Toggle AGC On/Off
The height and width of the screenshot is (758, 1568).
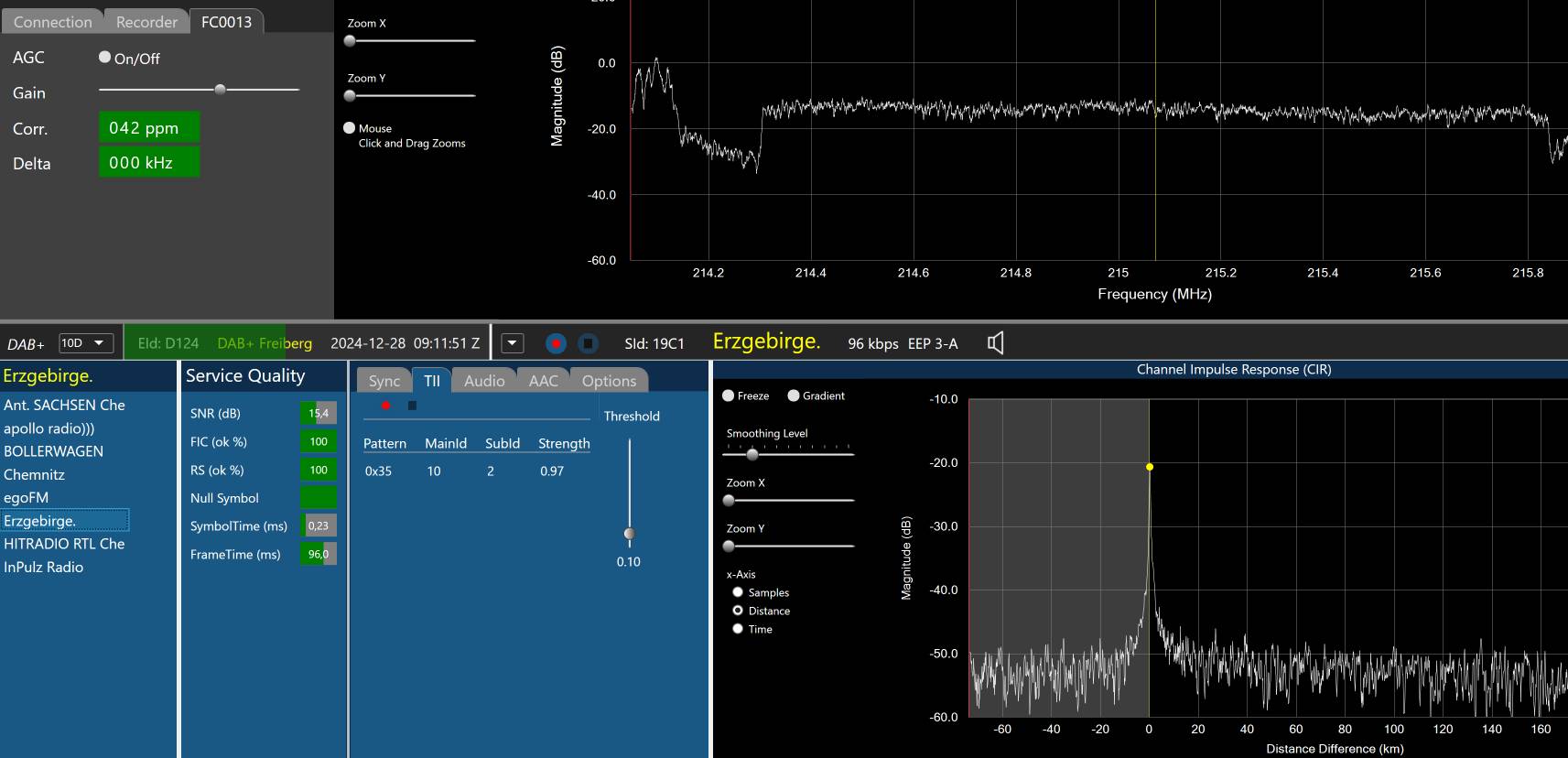tap(105, 57)
